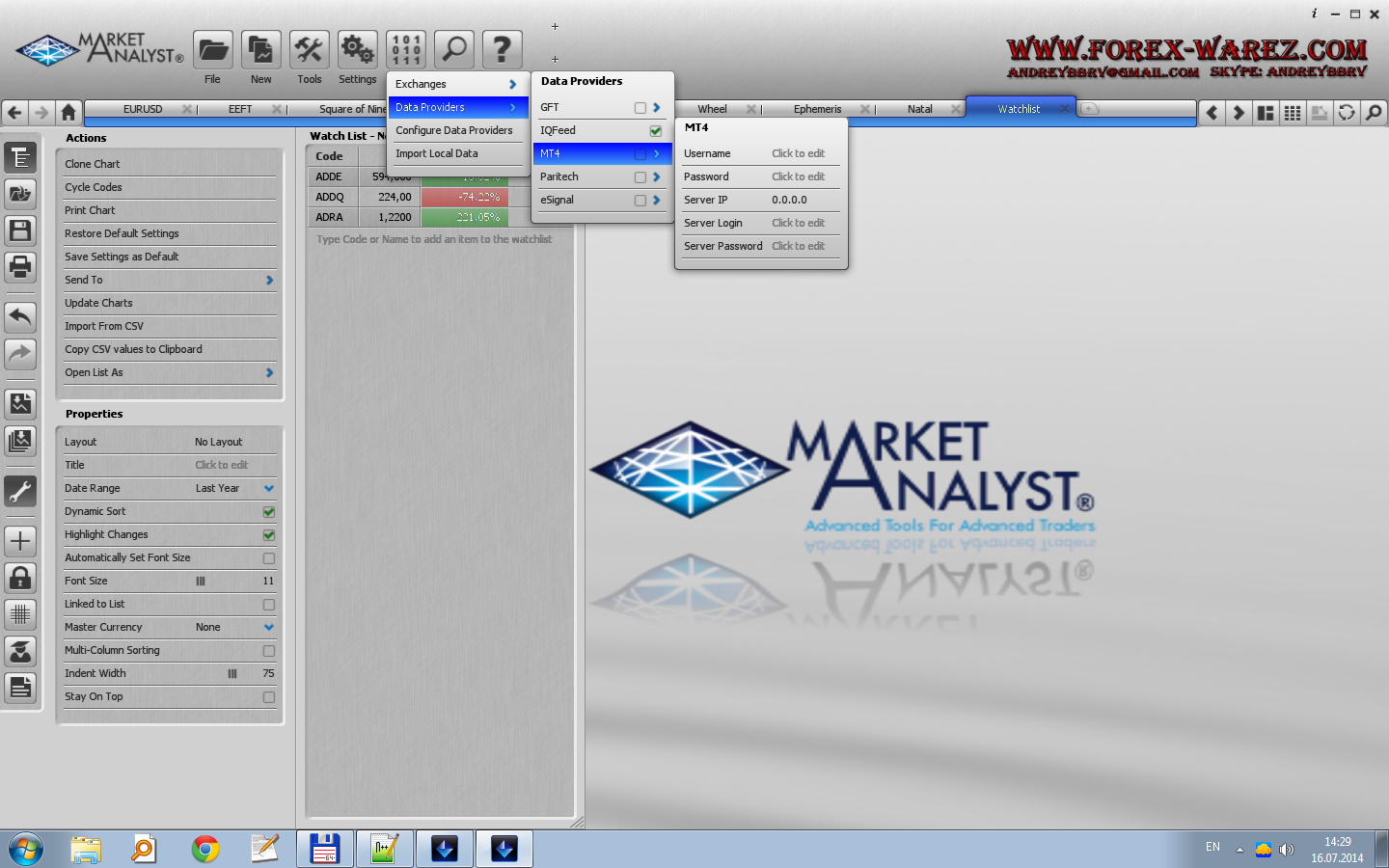Click the Home icon beside the tabs
Image resolution: width=1389 pixels, height=868 pixels.
coord(68,113)
